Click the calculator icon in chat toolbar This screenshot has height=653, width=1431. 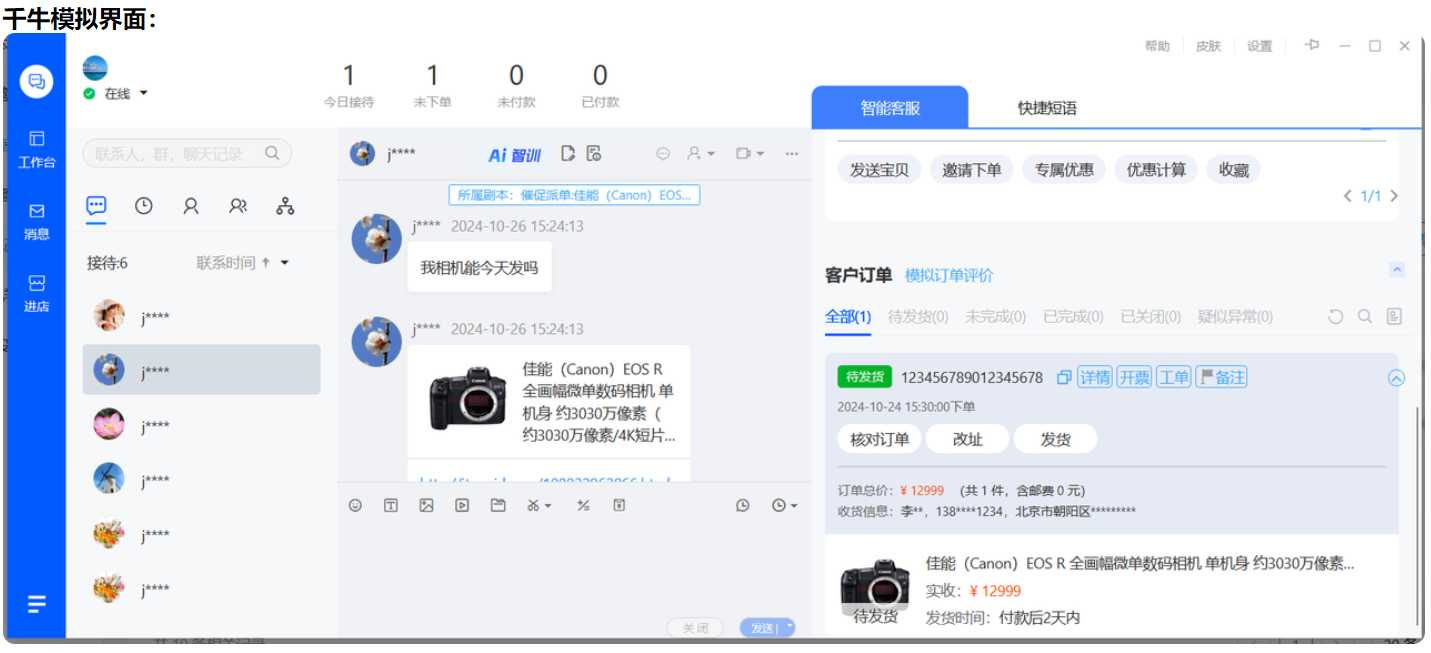[x=619, y=505]
